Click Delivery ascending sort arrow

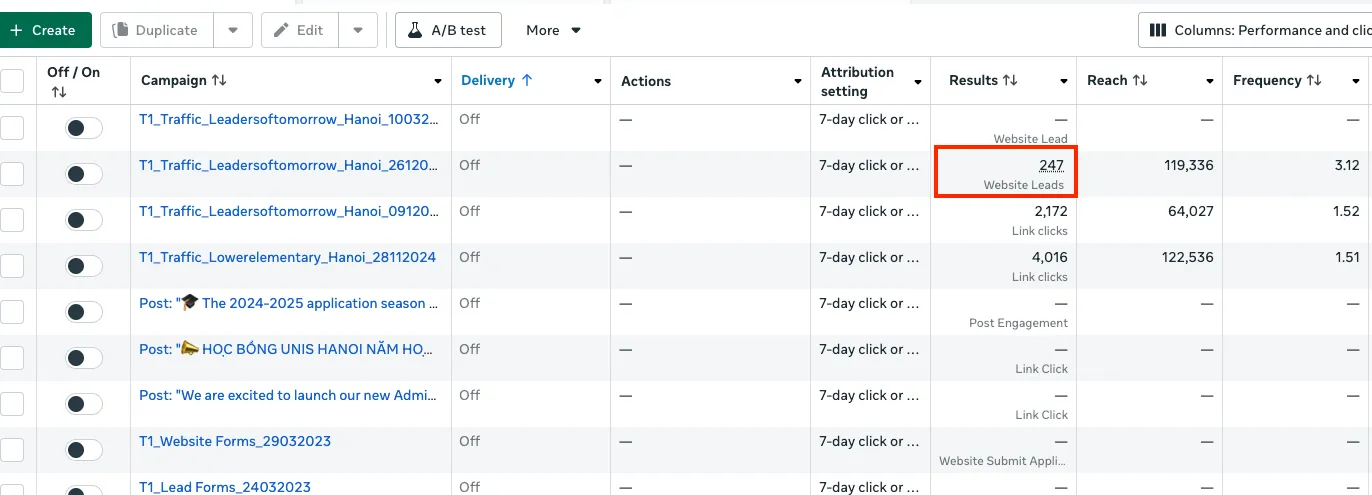[x=527, y=81]
